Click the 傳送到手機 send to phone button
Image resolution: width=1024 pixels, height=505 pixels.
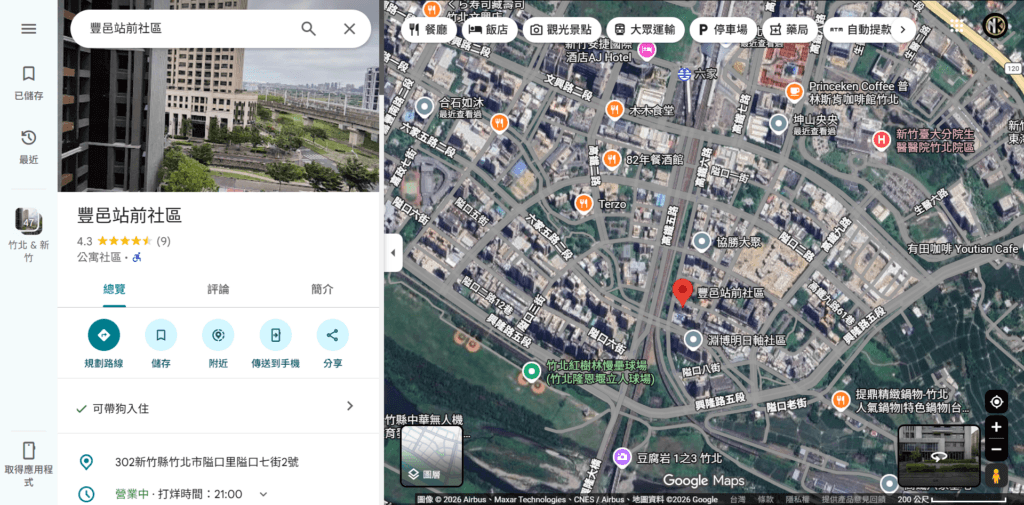(276, 335)
